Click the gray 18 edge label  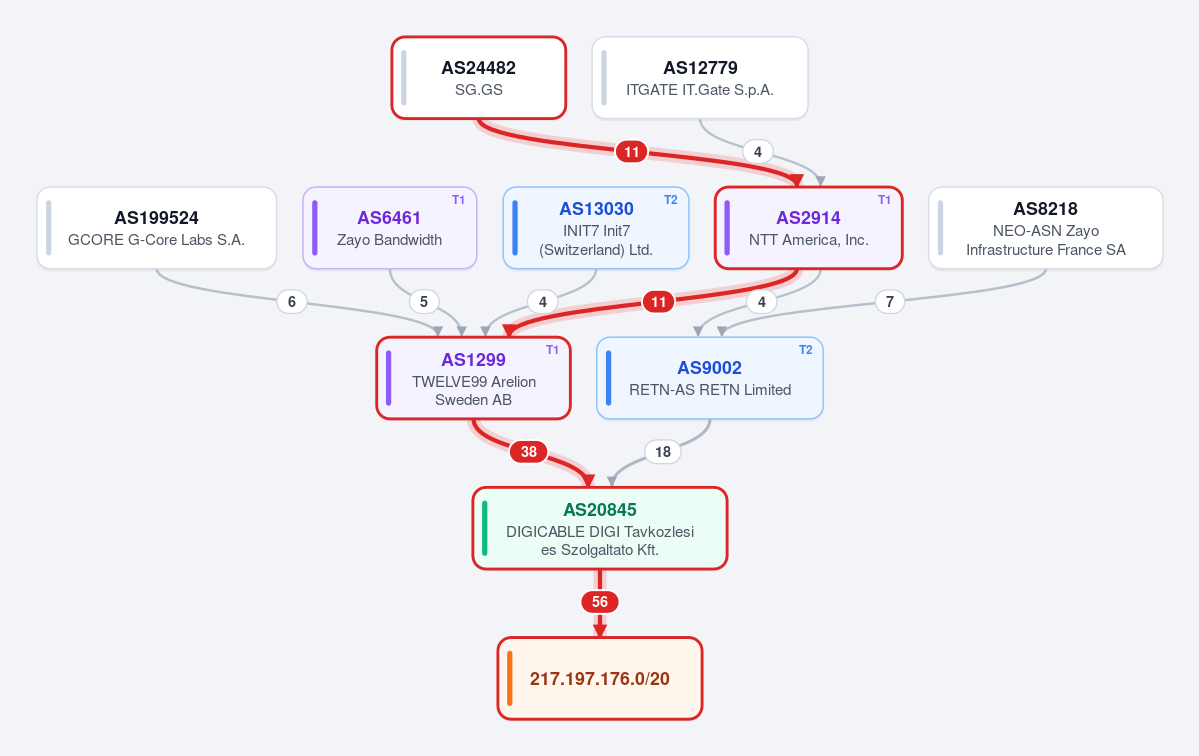[x=663, y=452]
